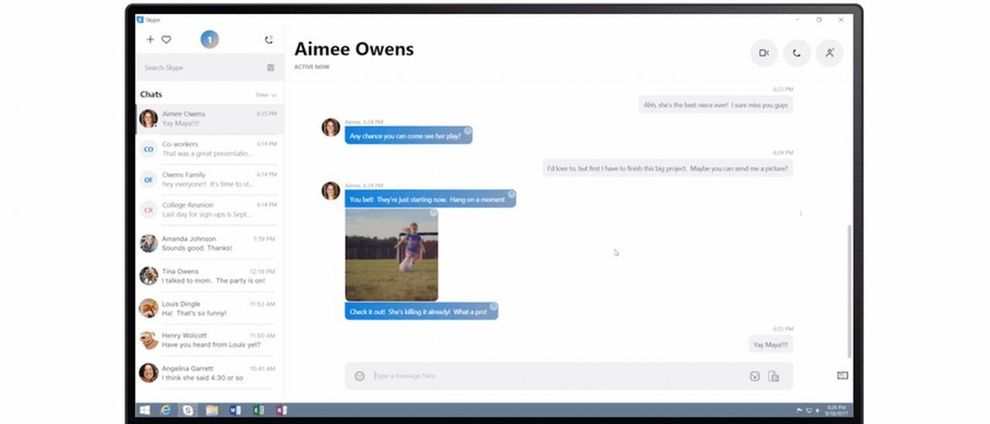Open the dial pad icon beside search
The width and height of the screenshot is (990, 424).
(x=270, y=68)
